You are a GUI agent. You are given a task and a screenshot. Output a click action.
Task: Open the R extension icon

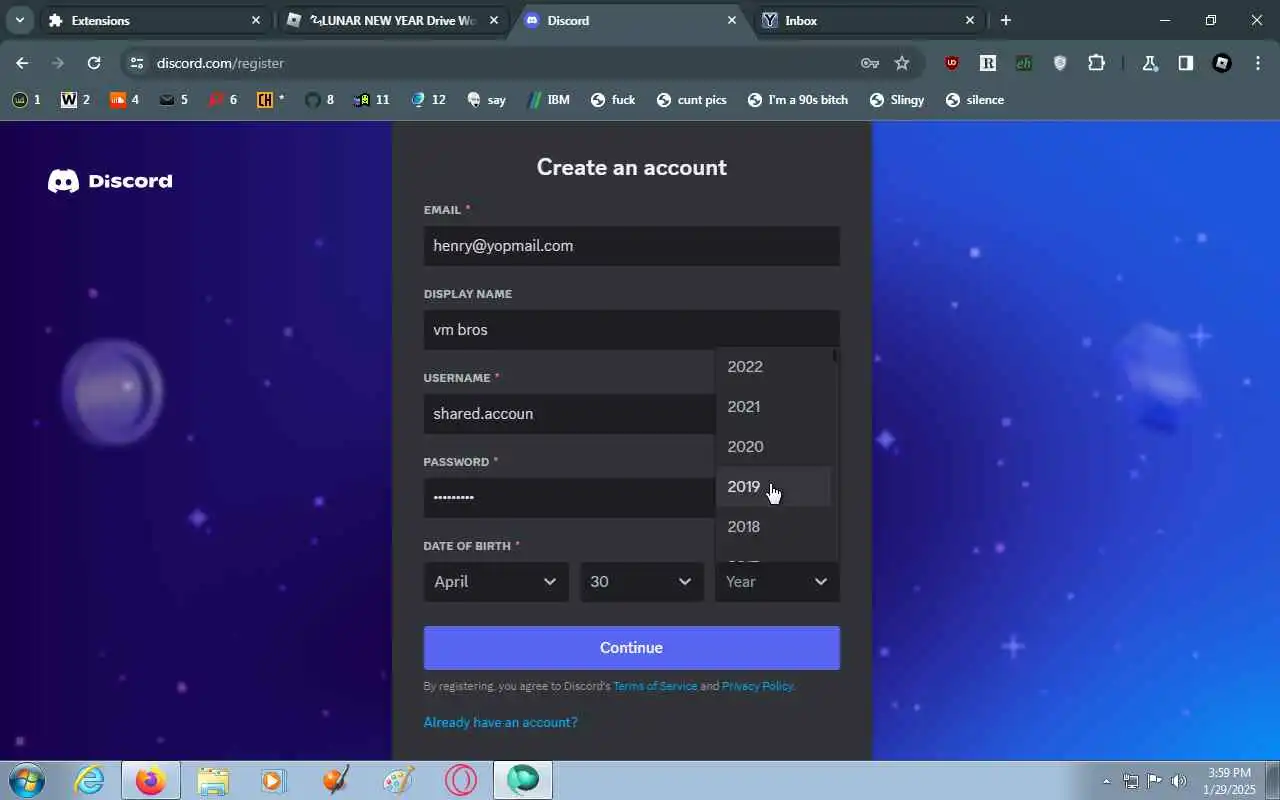point(988,63)
